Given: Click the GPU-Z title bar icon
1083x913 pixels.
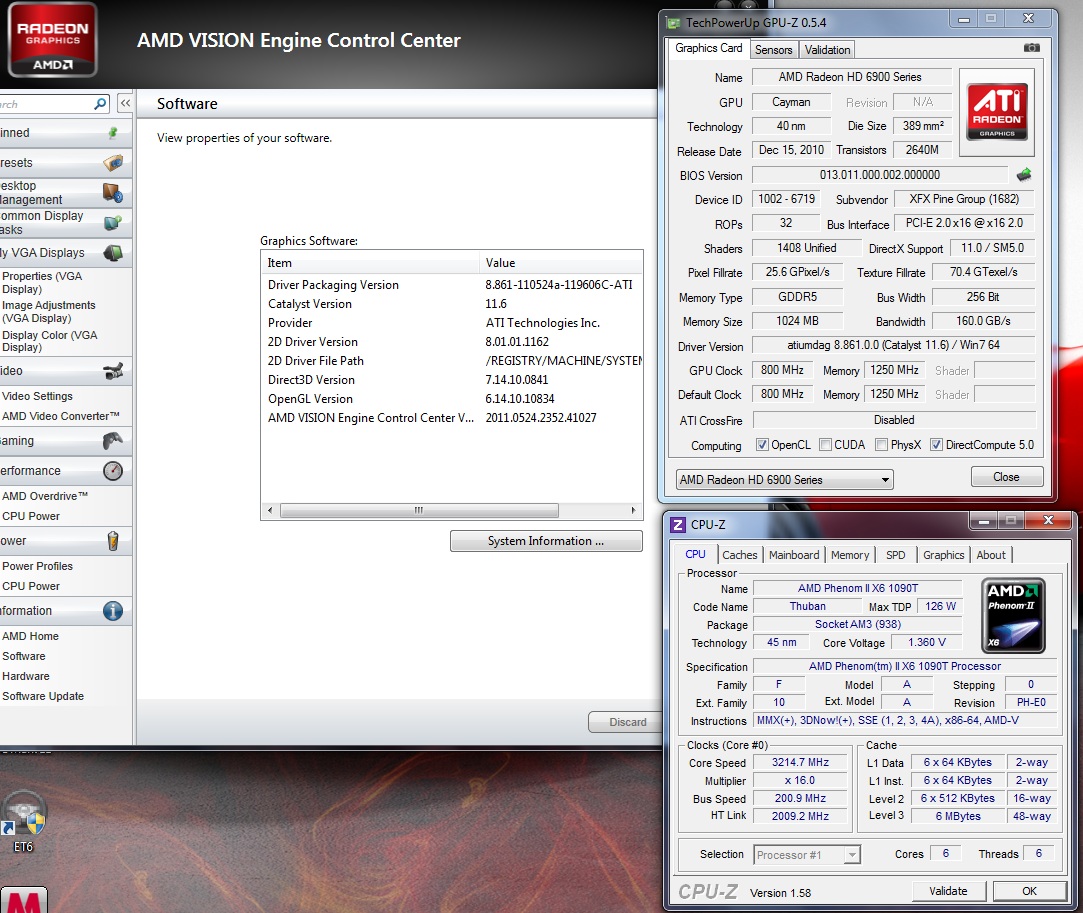Looking at the screenshot, I should 673,23.
